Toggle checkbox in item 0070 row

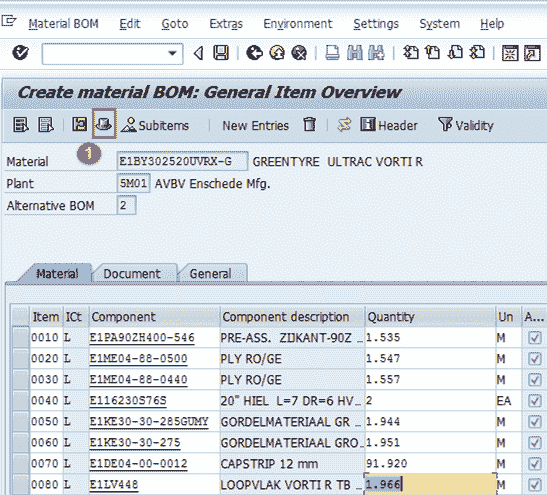534,464
